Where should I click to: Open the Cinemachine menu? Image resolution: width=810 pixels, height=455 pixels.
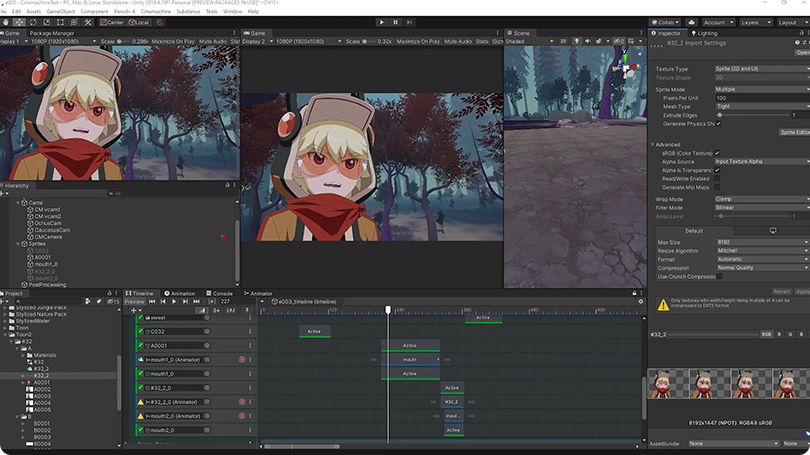pyautogui.click(x=155, y=11)
